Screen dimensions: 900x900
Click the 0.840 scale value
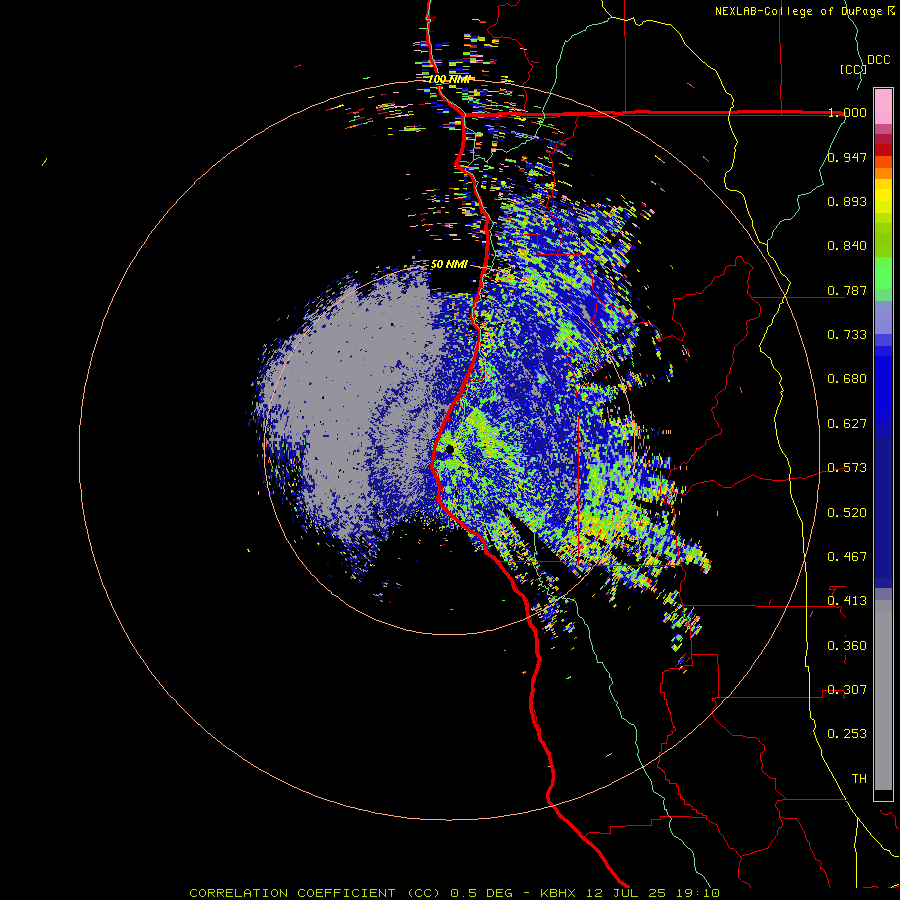pos(847,246)
